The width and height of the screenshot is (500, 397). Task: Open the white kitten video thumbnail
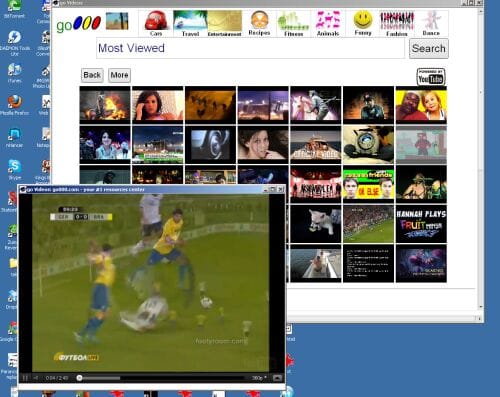316,224
